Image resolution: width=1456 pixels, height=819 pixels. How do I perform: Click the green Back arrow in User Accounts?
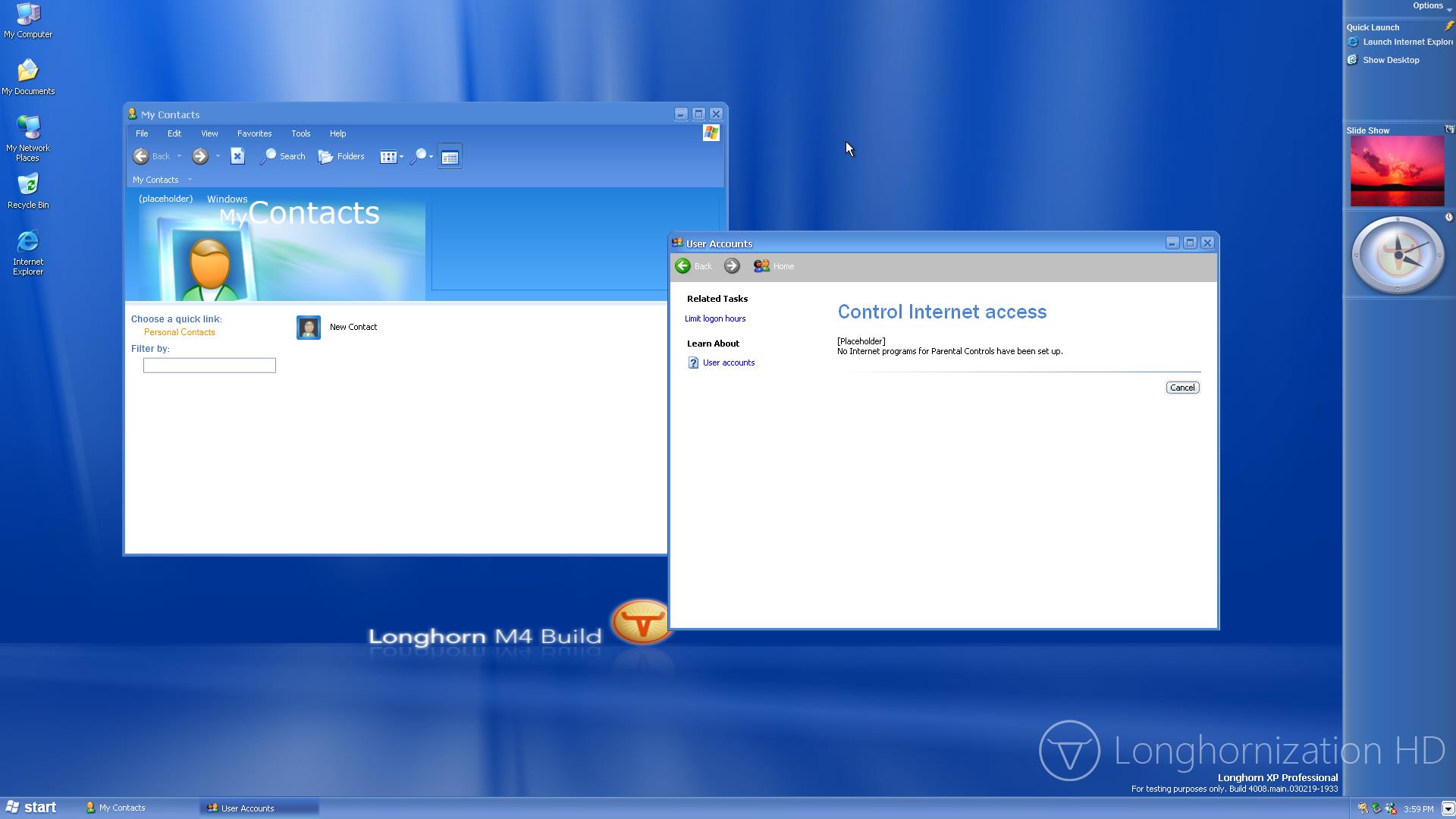click(x=682, y=266)
